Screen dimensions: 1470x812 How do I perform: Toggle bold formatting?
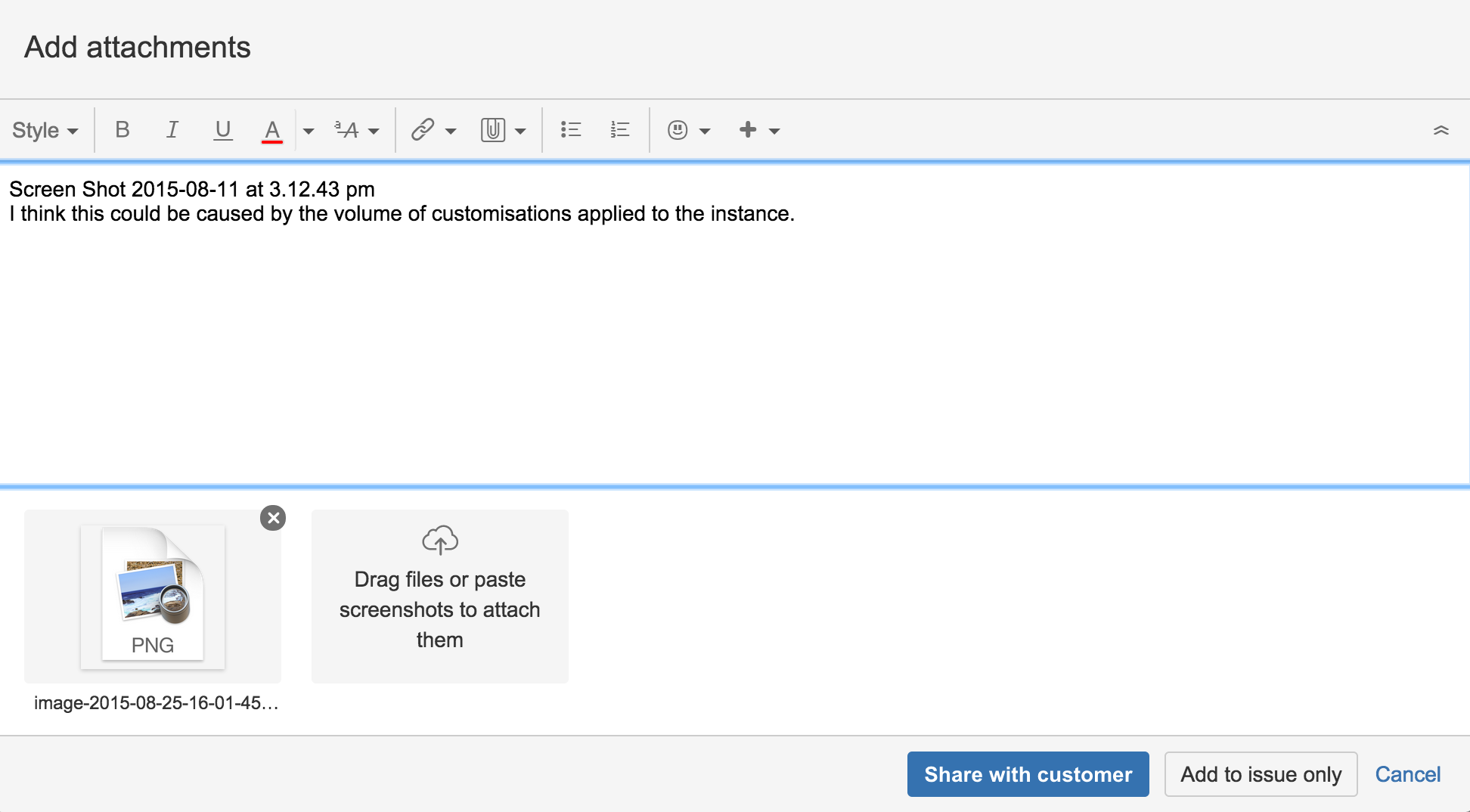pos(122,130)
